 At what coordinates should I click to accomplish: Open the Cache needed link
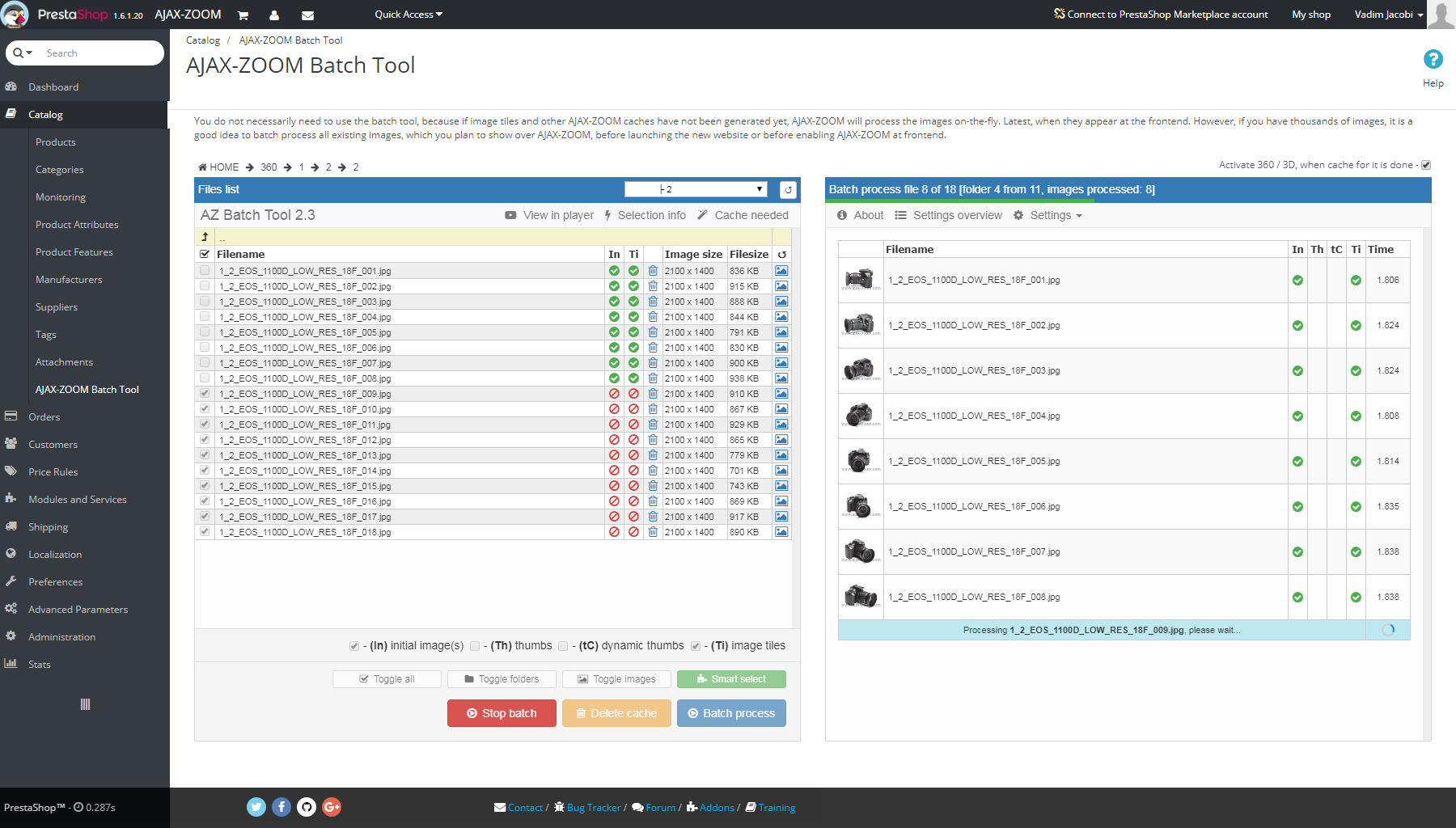[x=743, y=215]
